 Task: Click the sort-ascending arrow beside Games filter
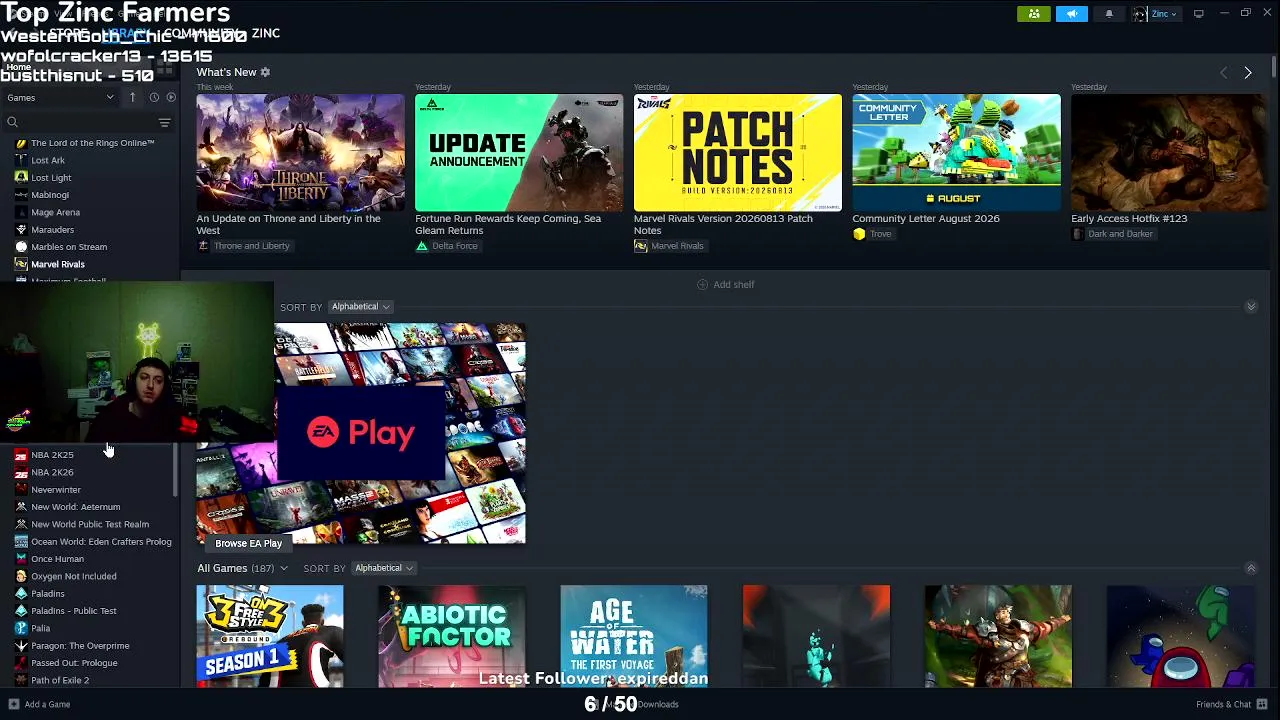coord(132,97)
